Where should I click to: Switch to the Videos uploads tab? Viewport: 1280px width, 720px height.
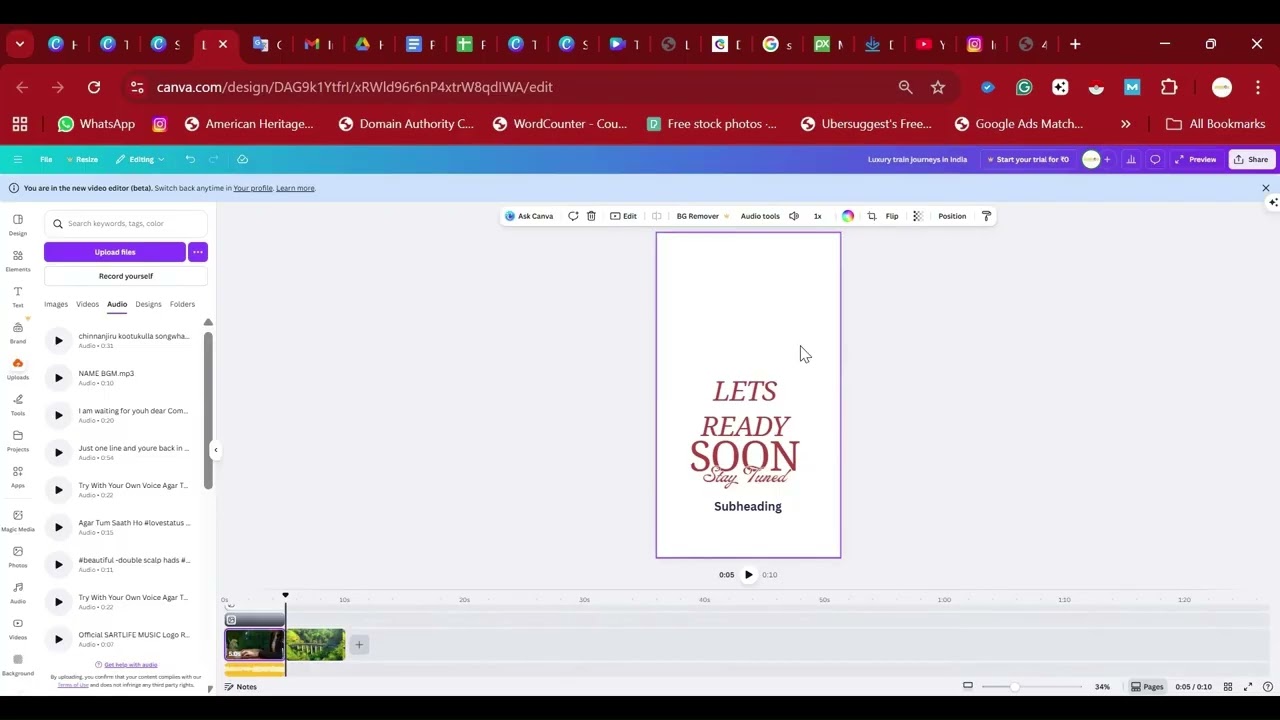tap(88, 304)
